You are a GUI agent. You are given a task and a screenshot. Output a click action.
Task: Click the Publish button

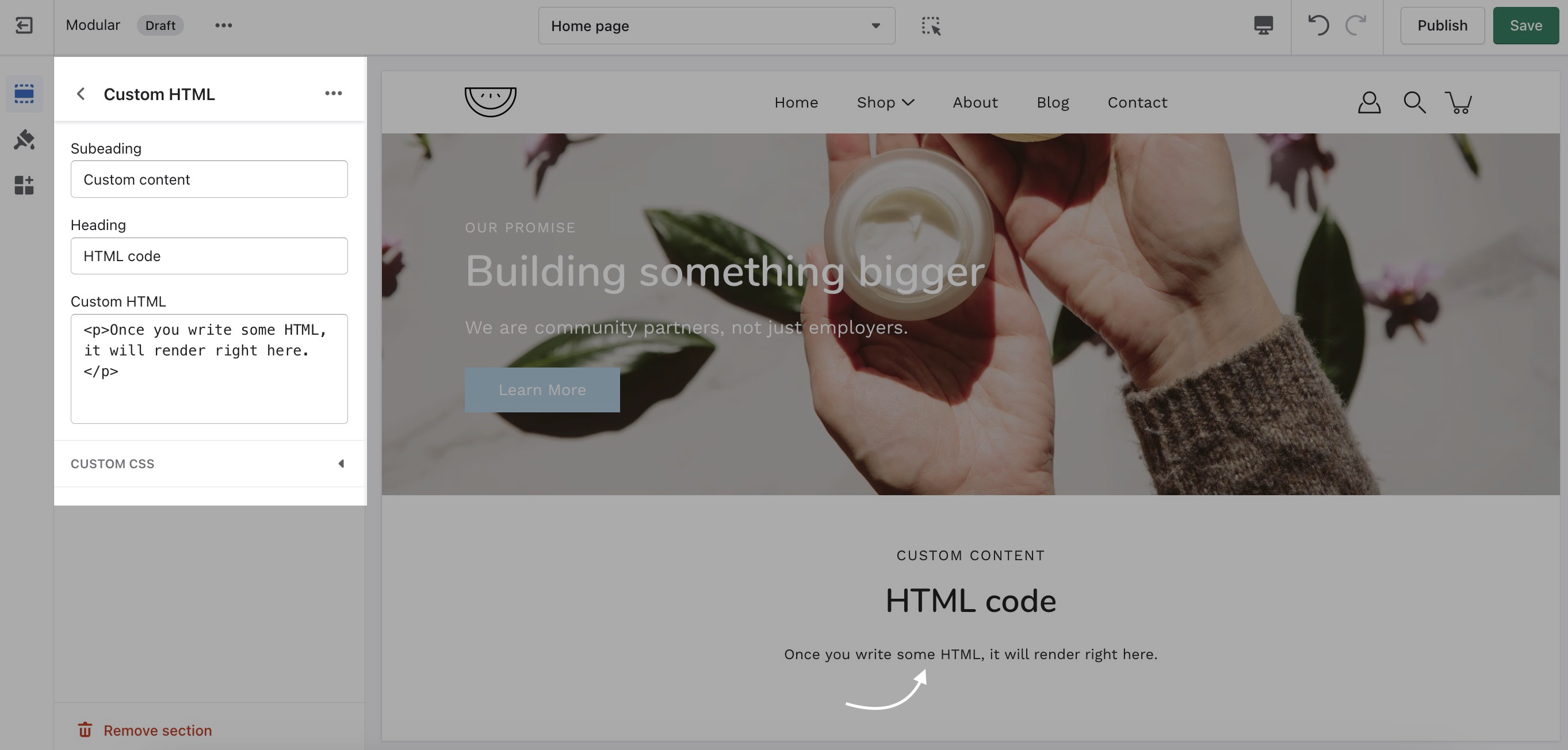point(1442,25)
